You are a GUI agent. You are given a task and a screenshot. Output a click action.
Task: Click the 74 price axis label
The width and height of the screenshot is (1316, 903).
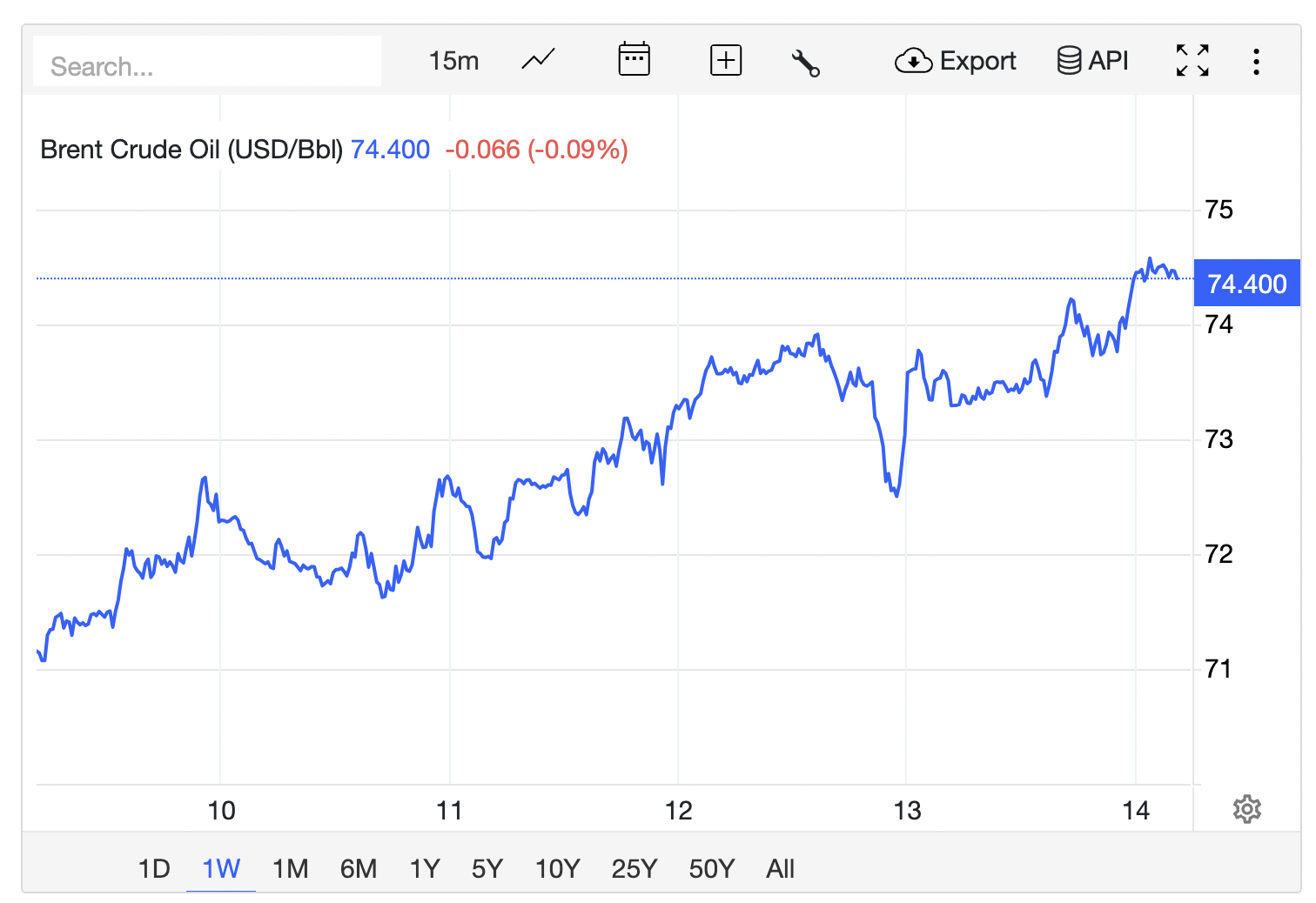(x=1219, y=324)
